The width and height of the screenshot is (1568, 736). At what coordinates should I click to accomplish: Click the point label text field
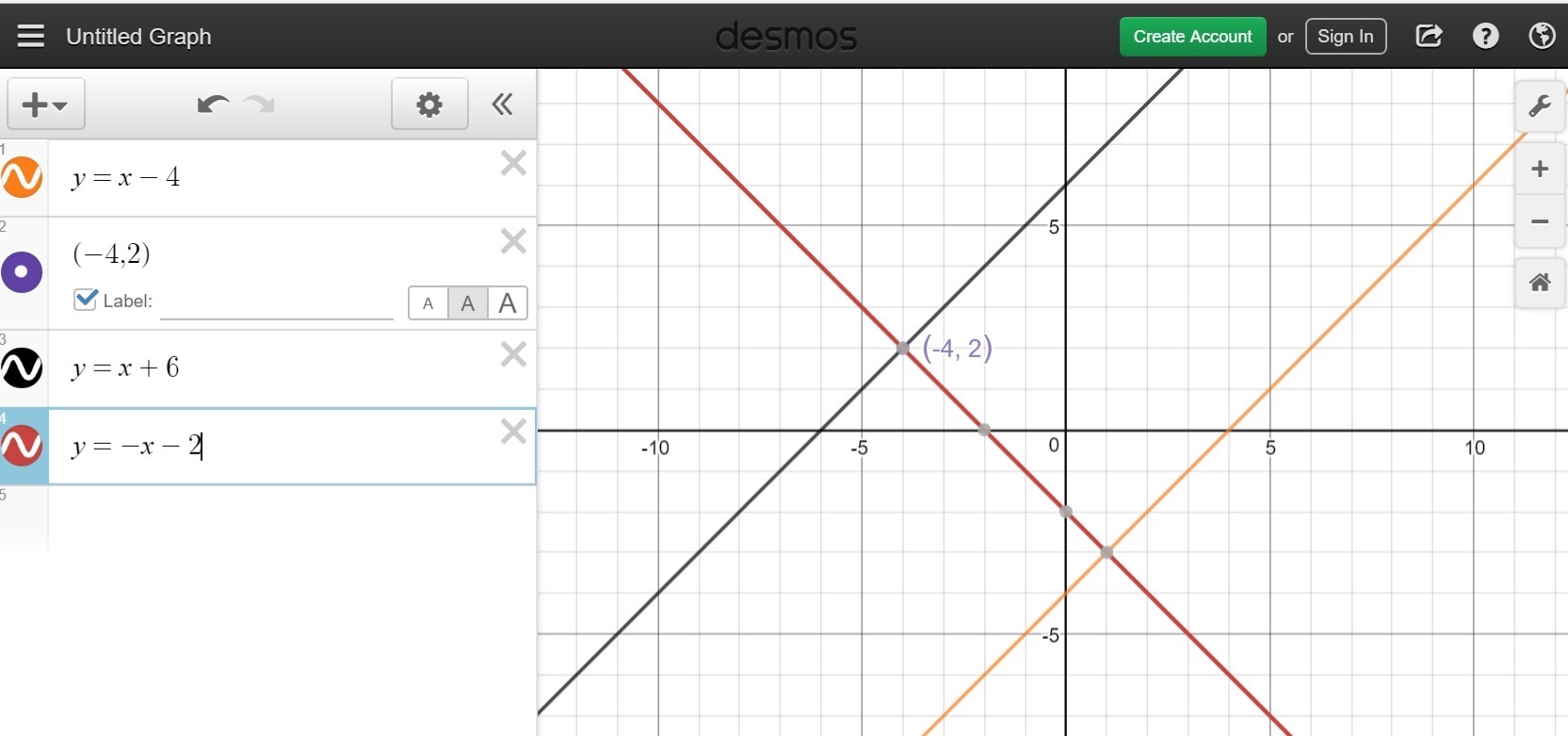[x=277, y=303]
